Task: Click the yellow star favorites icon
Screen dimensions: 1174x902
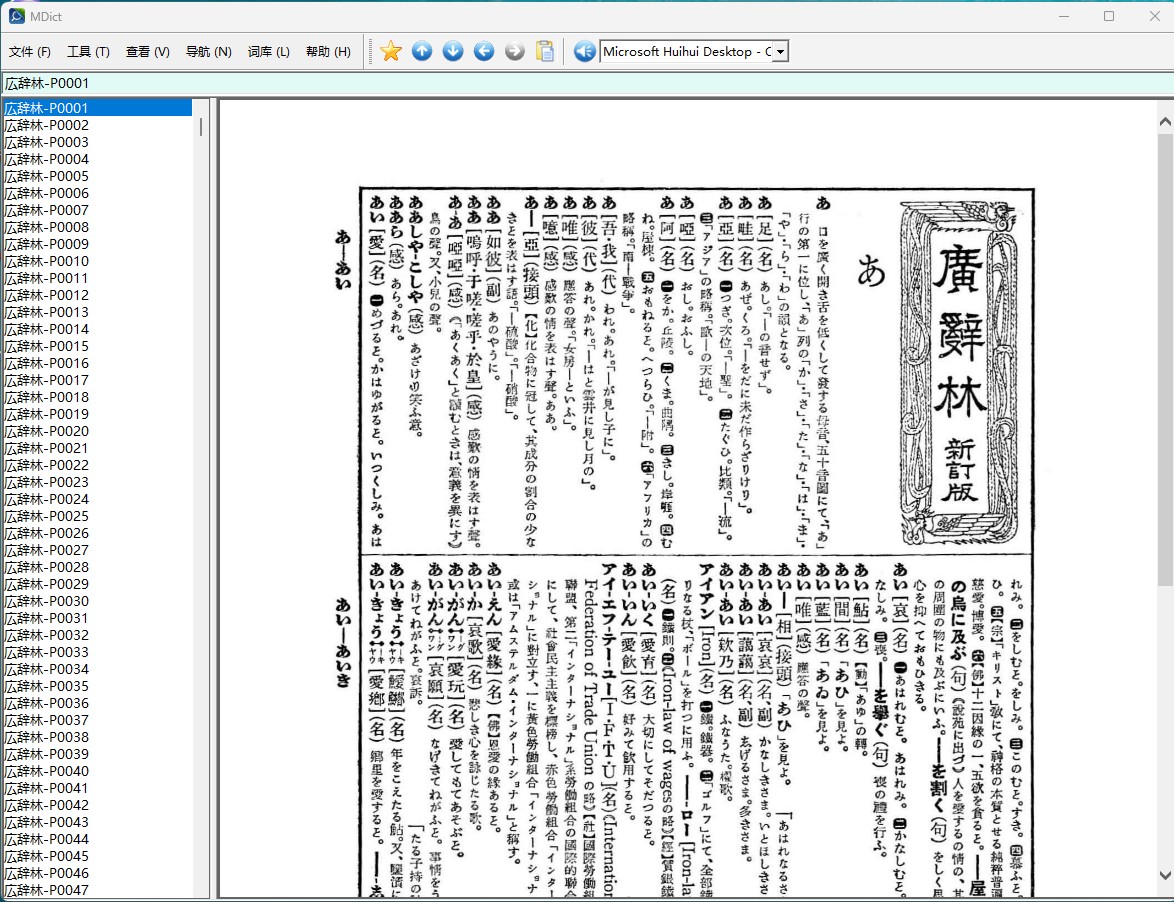Action: (390, 51)
